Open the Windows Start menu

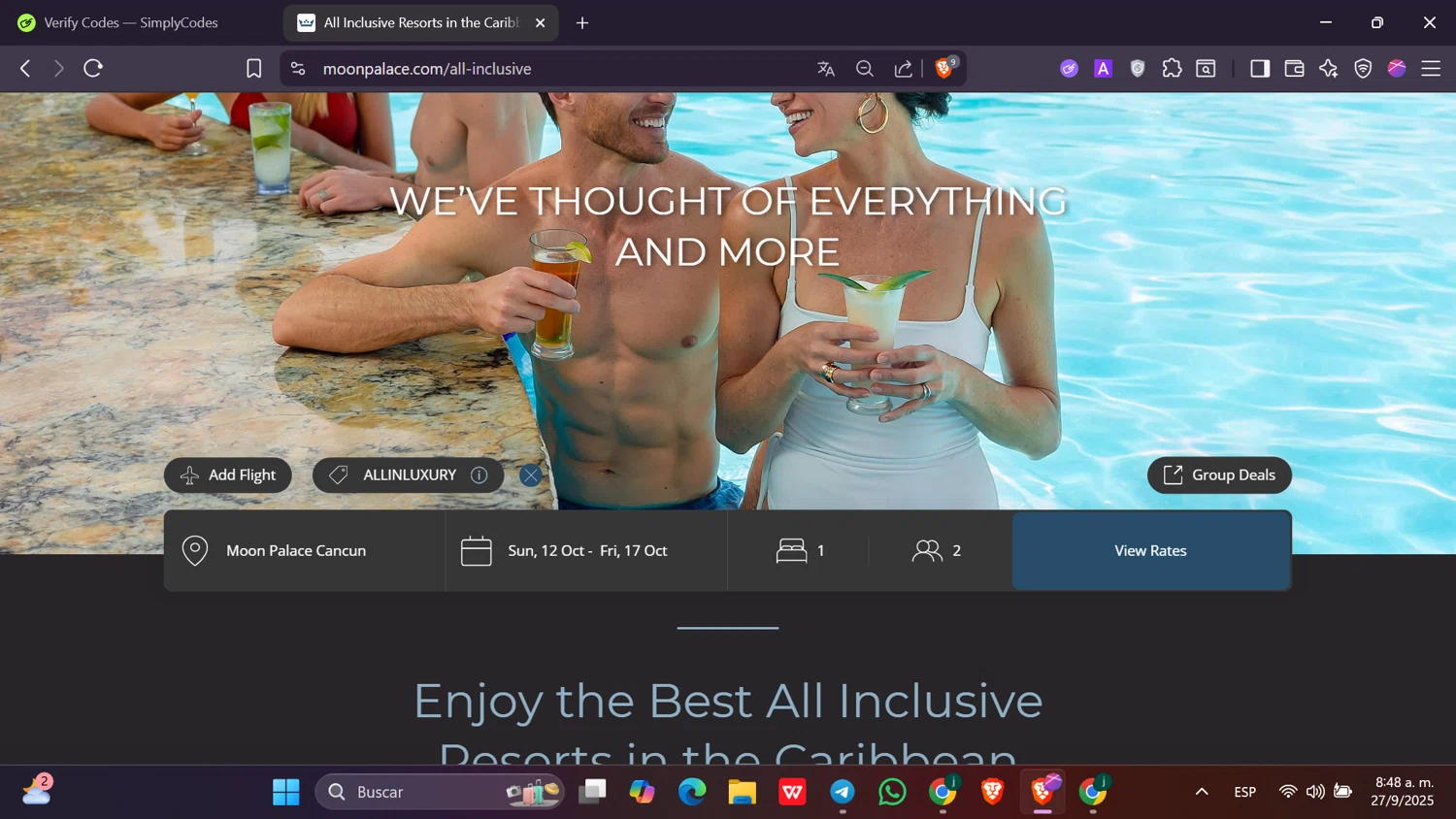click(x=286, y=792)
